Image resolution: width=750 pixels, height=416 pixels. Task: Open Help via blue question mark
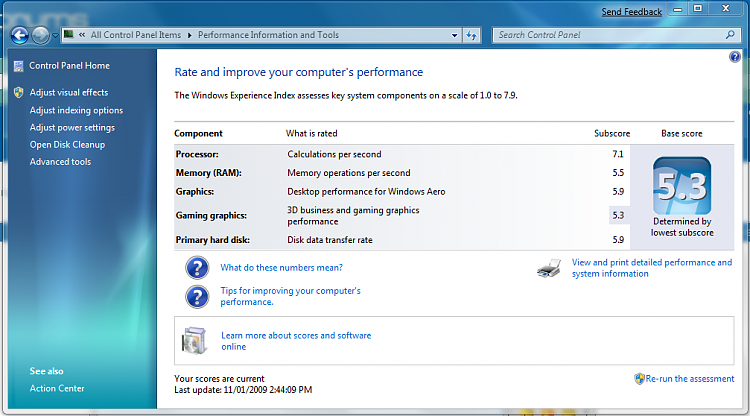pos(735,57)
